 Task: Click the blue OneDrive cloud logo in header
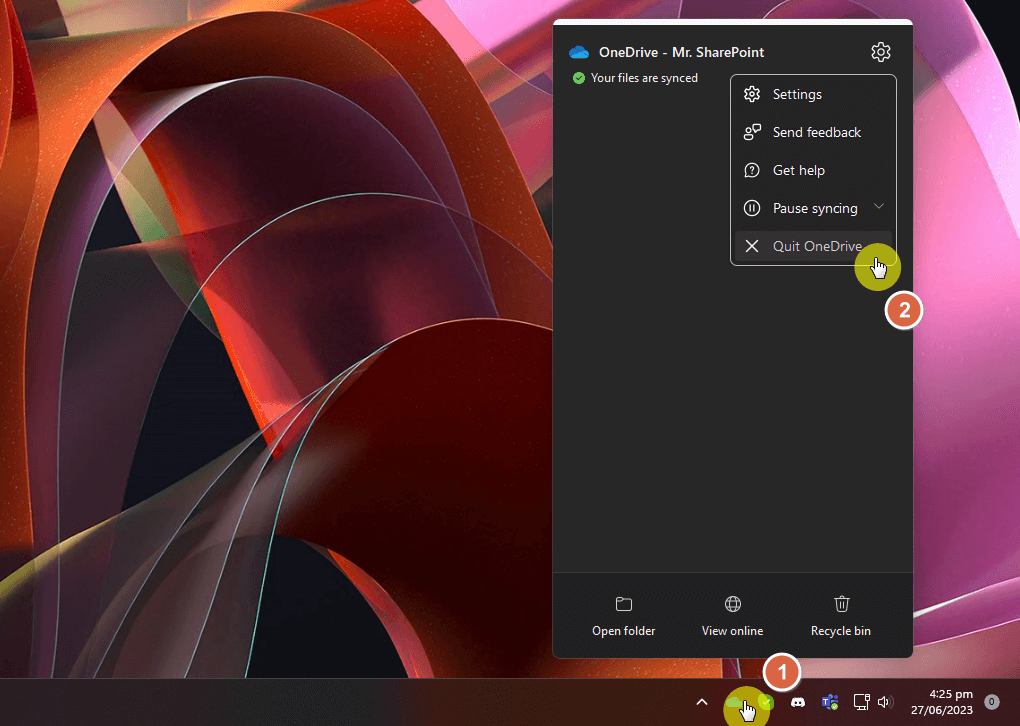(578, 52)
